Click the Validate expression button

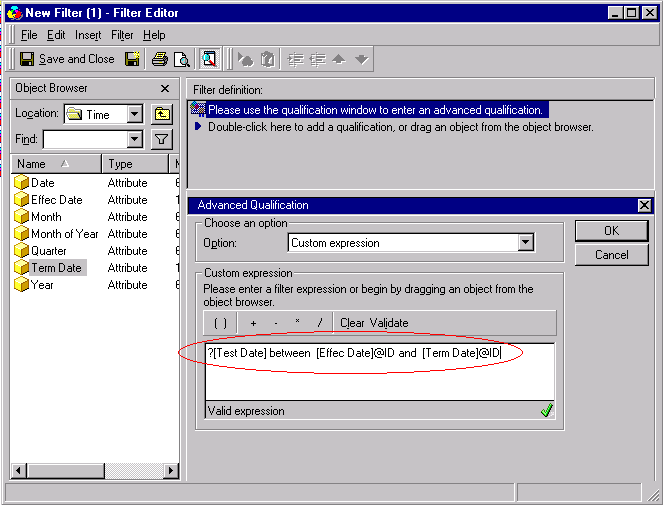[x=389, y=323]
